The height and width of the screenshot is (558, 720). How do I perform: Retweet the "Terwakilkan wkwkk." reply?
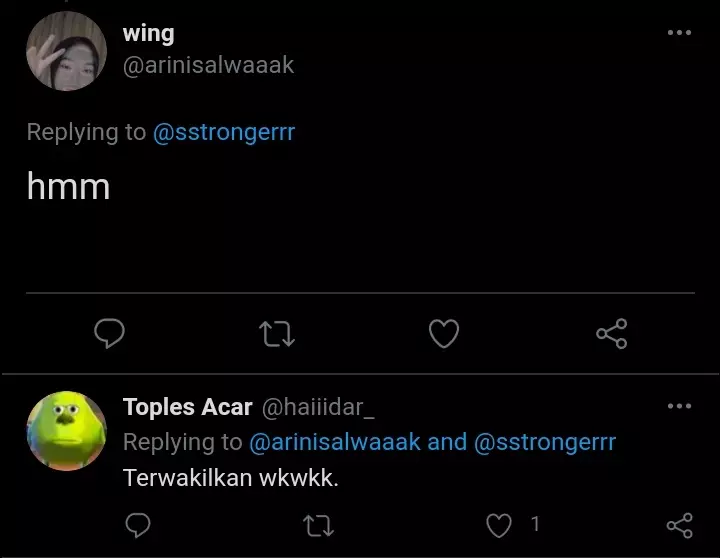318,524
